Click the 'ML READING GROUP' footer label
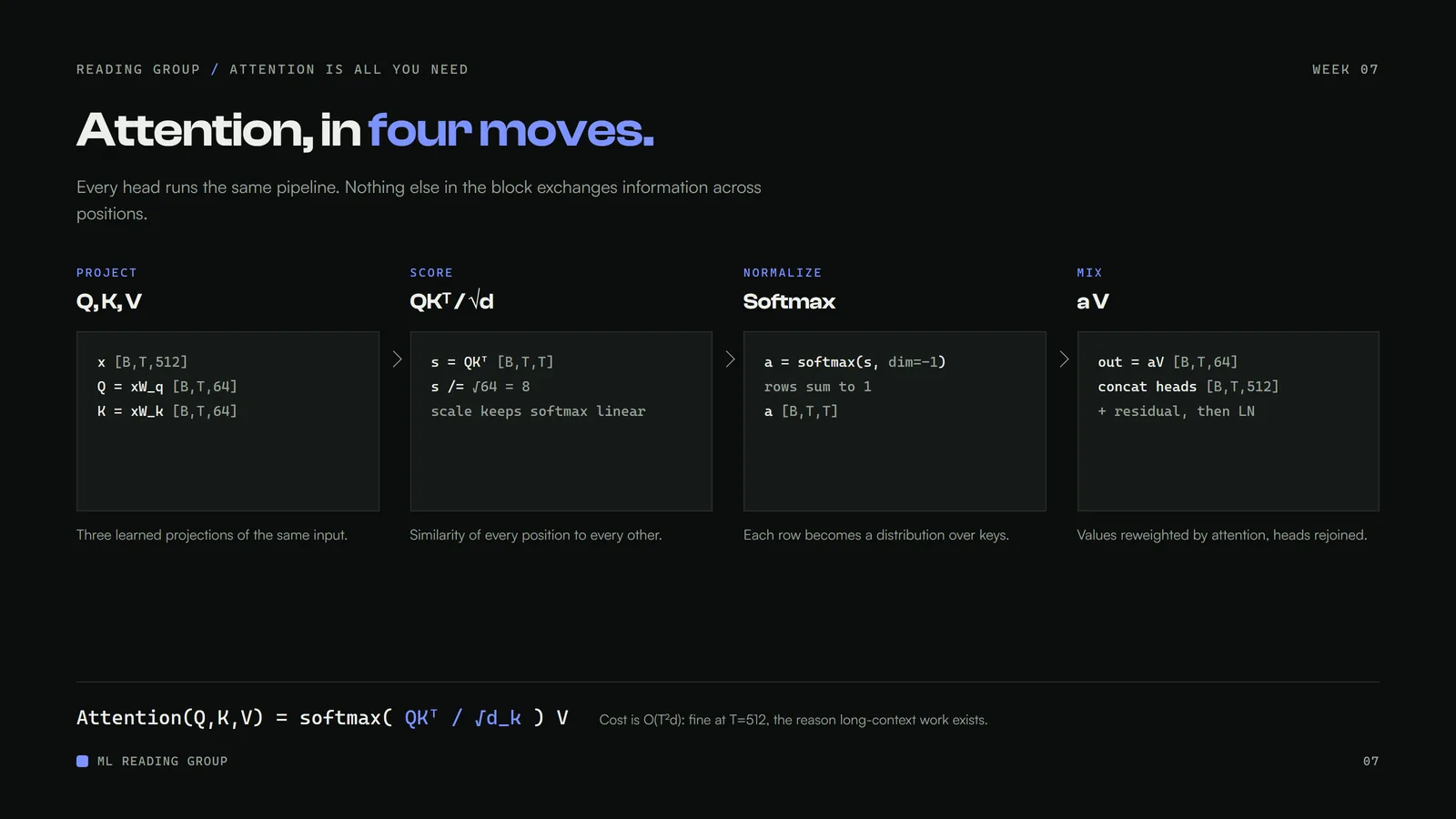The height and width of the screenshot is (819, 1456). pos(162,761)
